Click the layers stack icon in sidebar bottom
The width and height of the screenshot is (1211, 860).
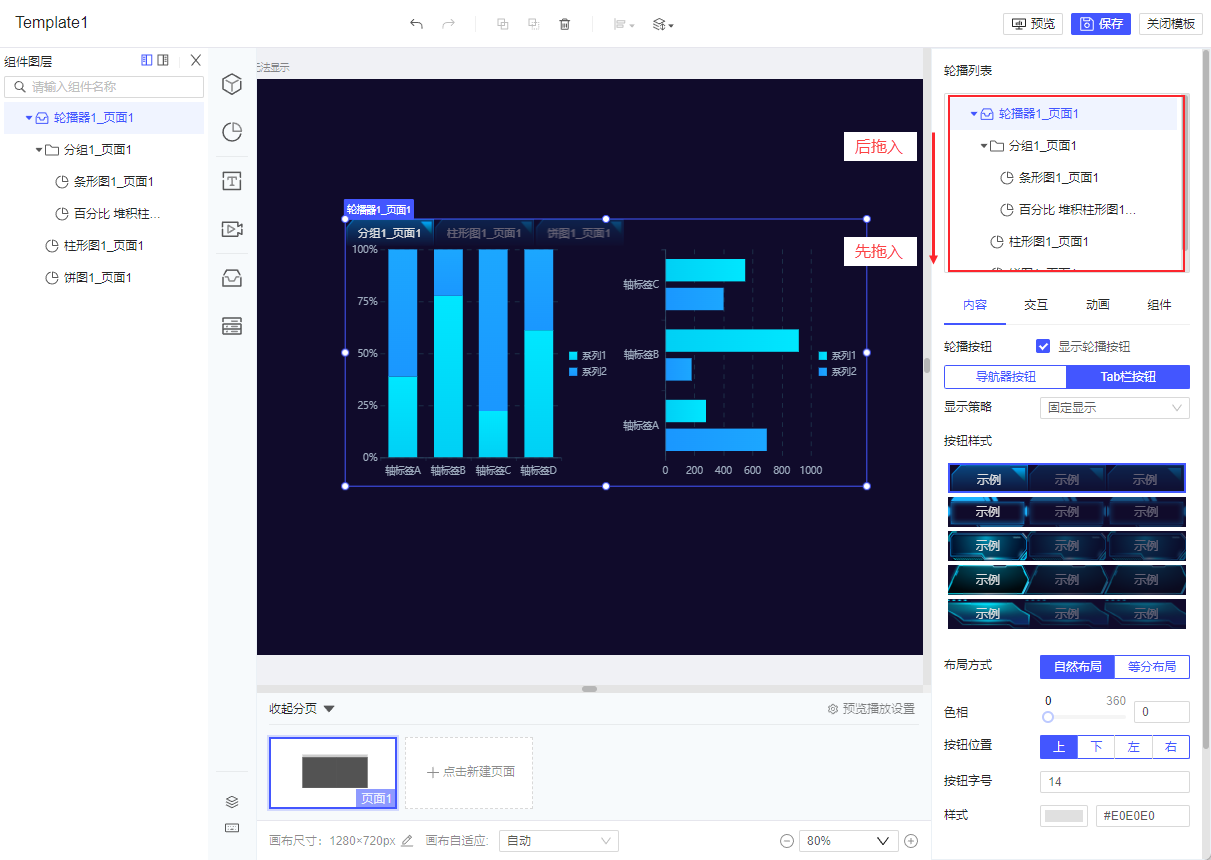[x=232, y=802]
